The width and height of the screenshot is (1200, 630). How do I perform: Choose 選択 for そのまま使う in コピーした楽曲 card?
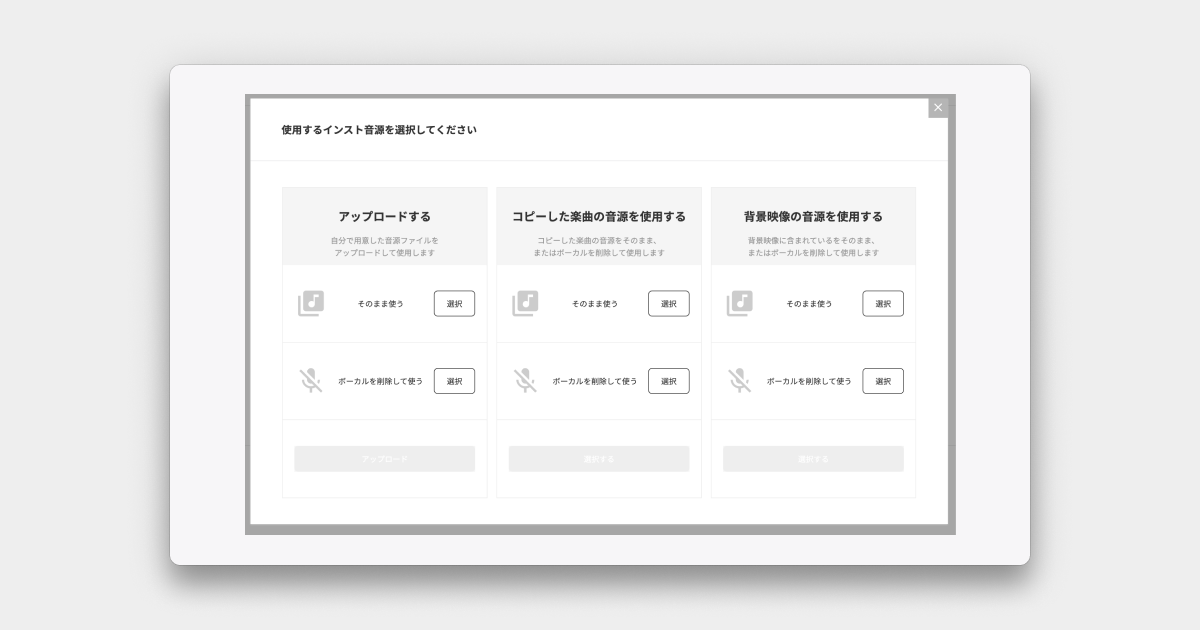click(x=668, y=304)
